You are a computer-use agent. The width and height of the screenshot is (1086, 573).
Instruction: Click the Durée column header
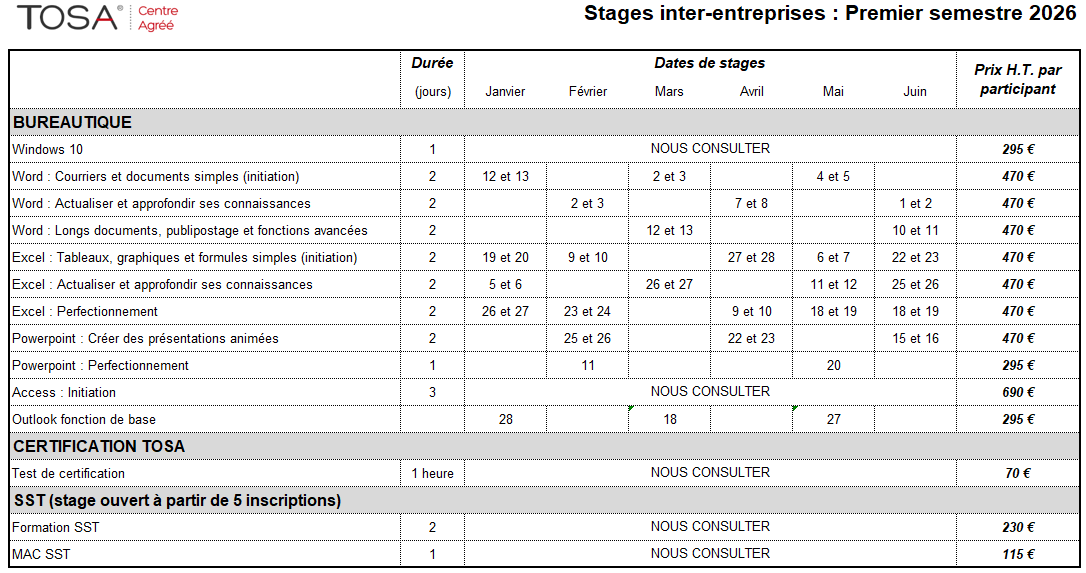click(432, 63)
